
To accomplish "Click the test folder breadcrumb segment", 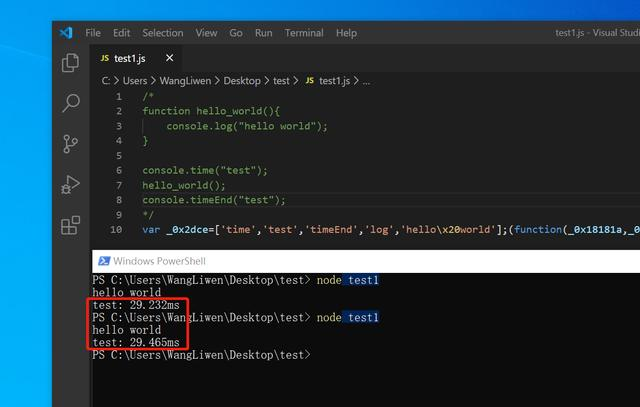I will coord(281,81).
